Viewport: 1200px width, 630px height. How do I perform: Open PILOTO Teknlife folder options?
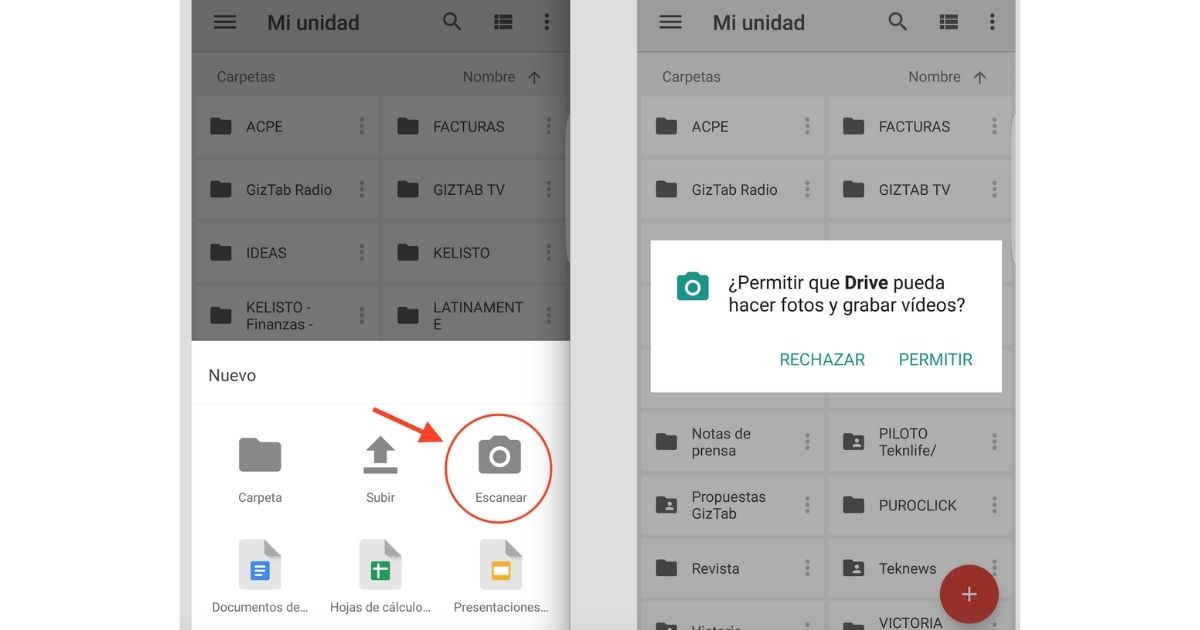coord(994,441)
